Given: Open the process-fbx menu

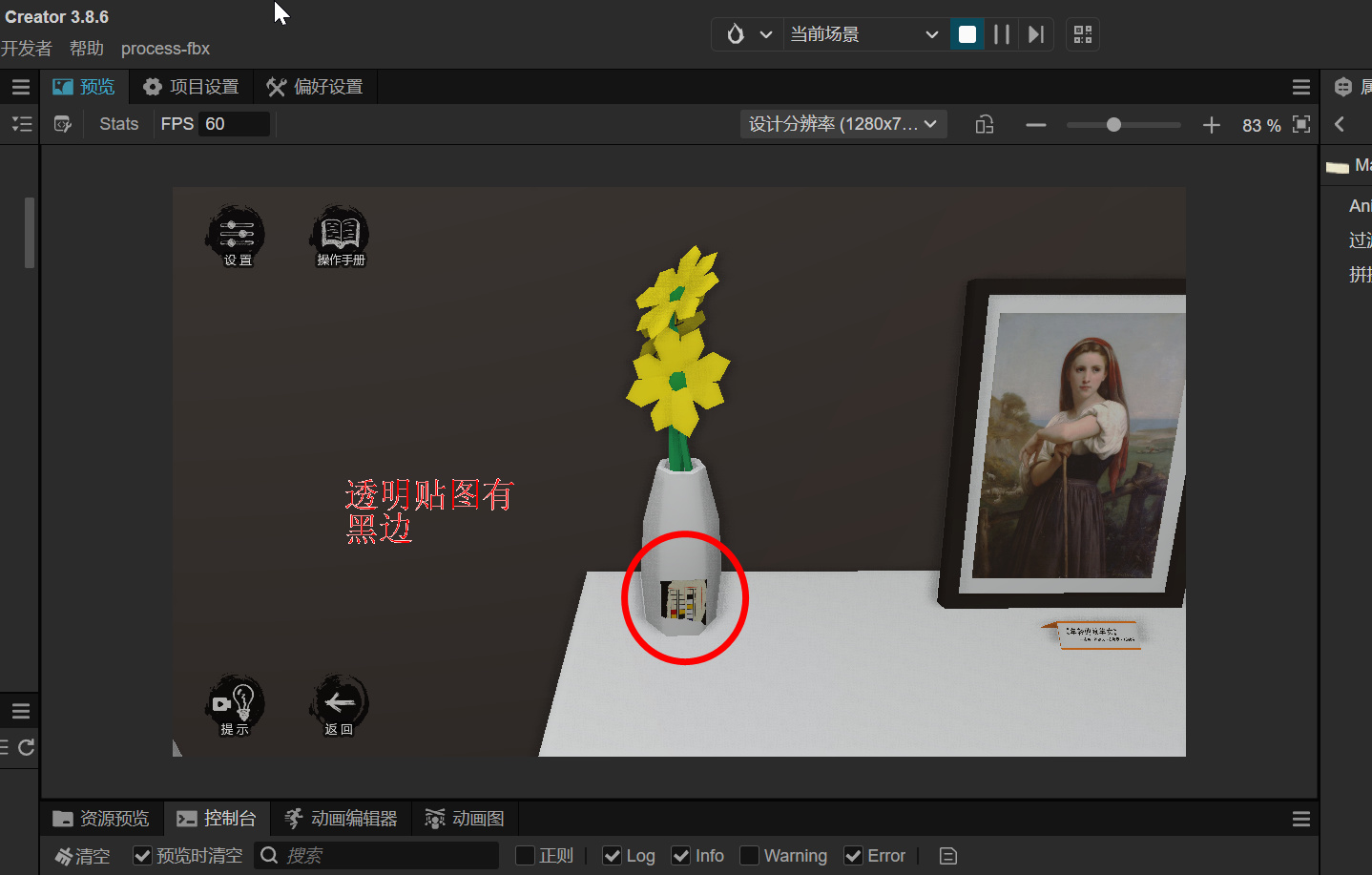Looking at the screenshot, I should coord(165,49).
